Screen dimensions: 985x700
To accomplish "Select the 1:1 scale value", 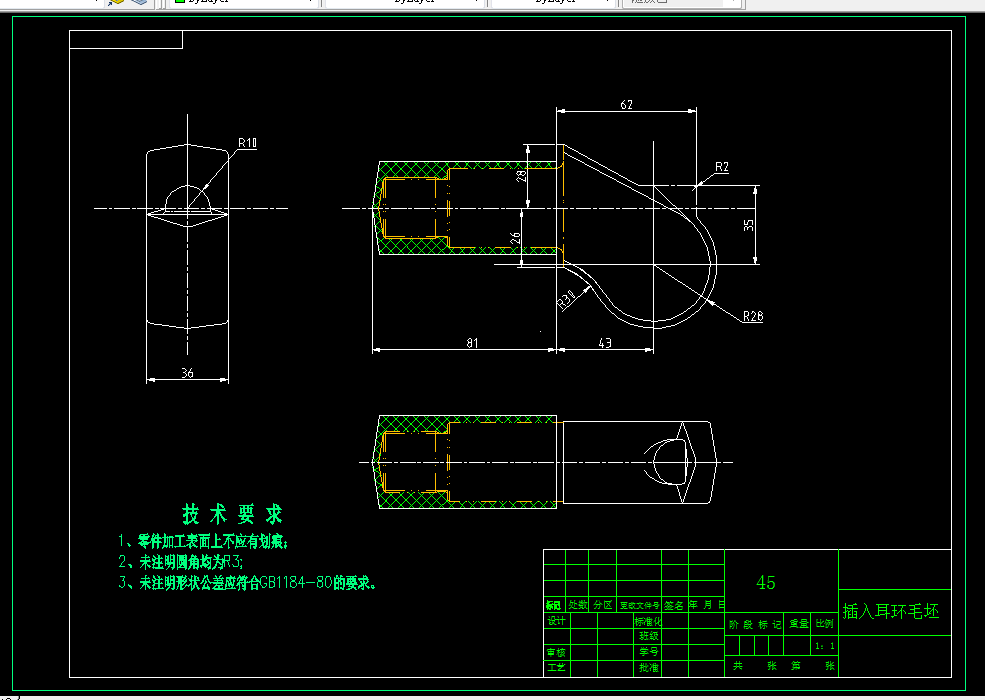I will 825,646.
